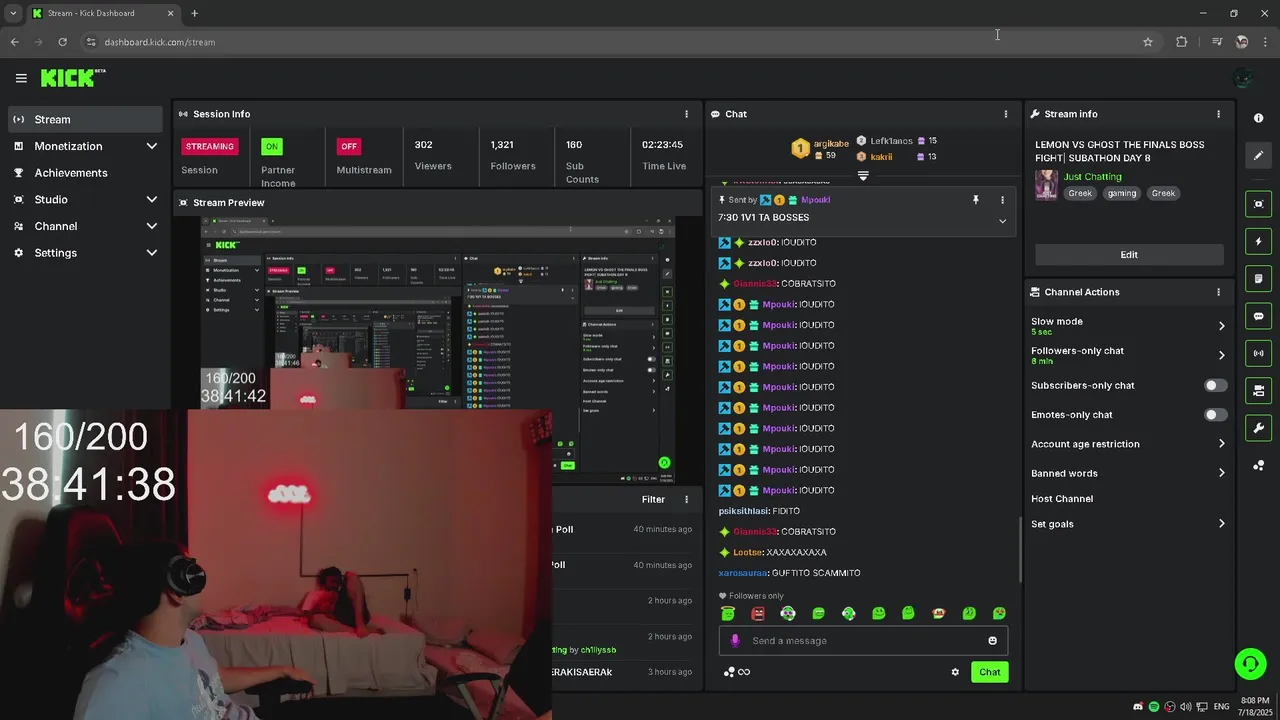The image size is (1280, 720).
Task: Click the document notes icon in right sidebar
Action: [x=1258, y=279]
